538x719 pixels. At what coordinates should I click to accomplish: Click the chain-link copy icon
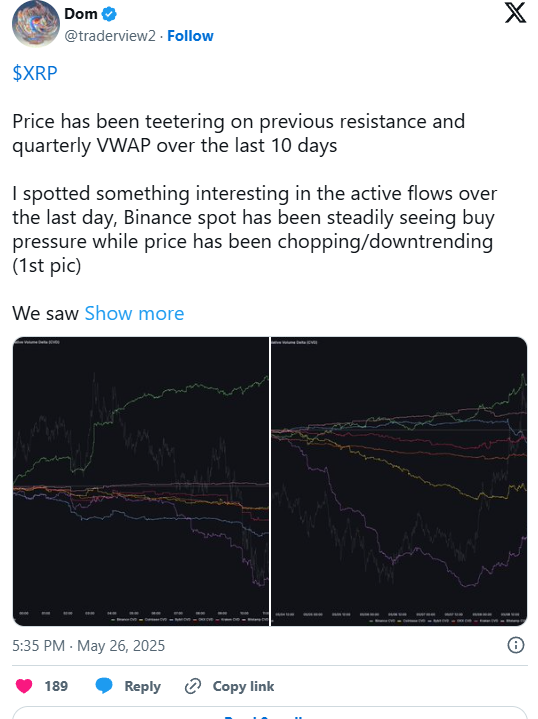coord(193,686)
